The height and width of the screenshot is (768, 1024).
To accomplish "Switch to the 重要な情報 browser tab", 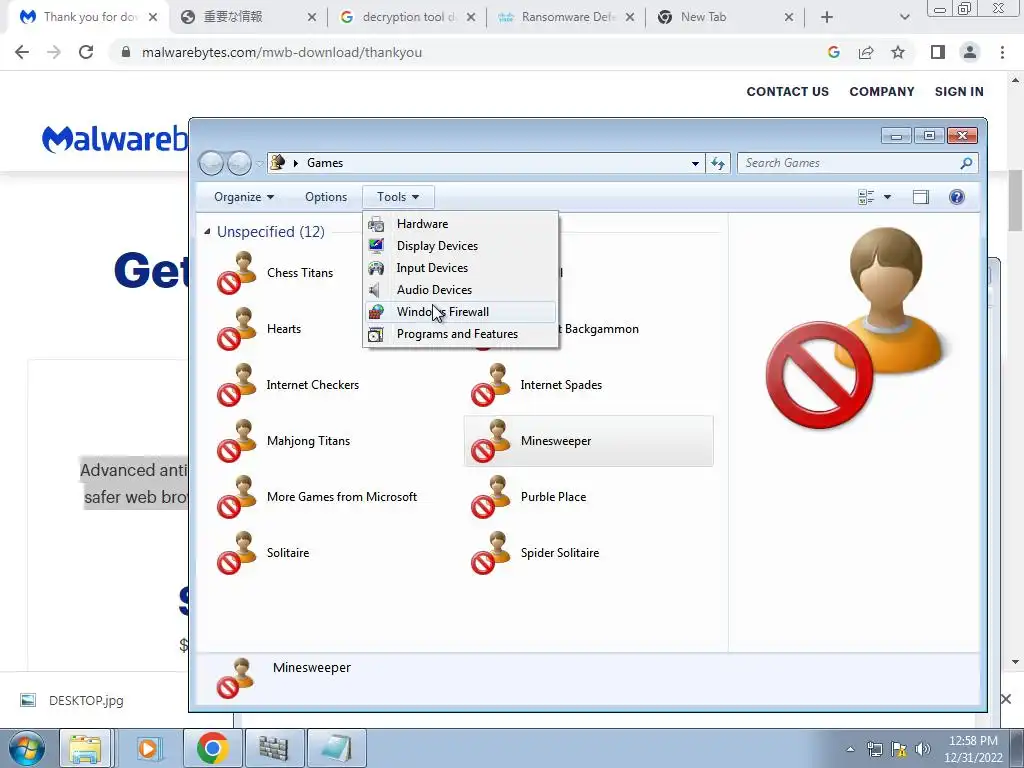I will point(247,17).
